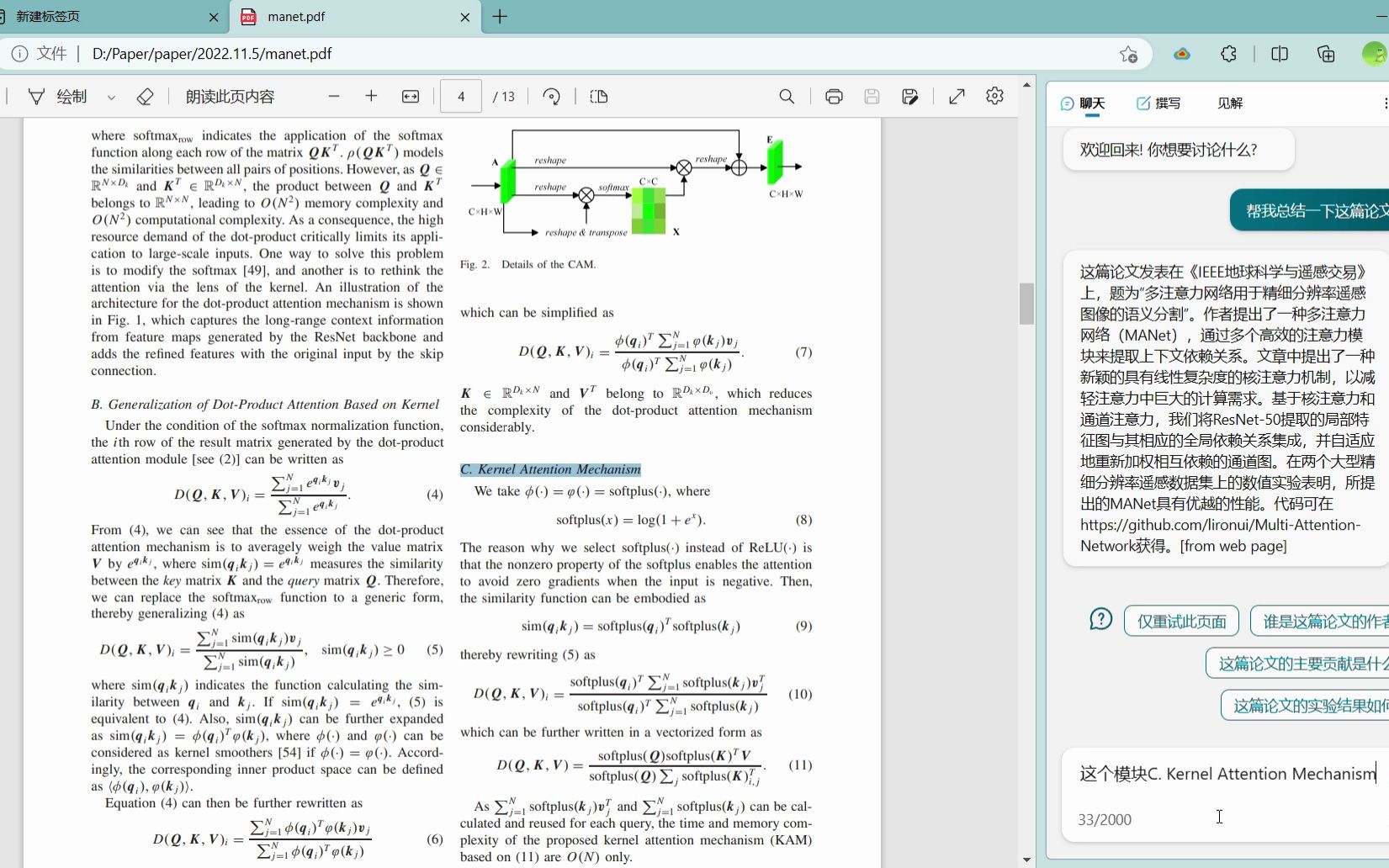The width and height of the screenshot is (1389, 868).
Task: Open the user profile avatar
Action: coord(1375,54)
